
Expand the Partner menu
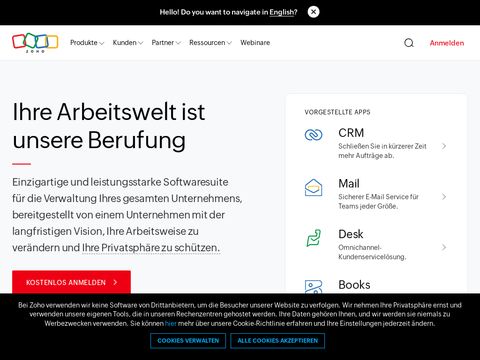[166, 43]
